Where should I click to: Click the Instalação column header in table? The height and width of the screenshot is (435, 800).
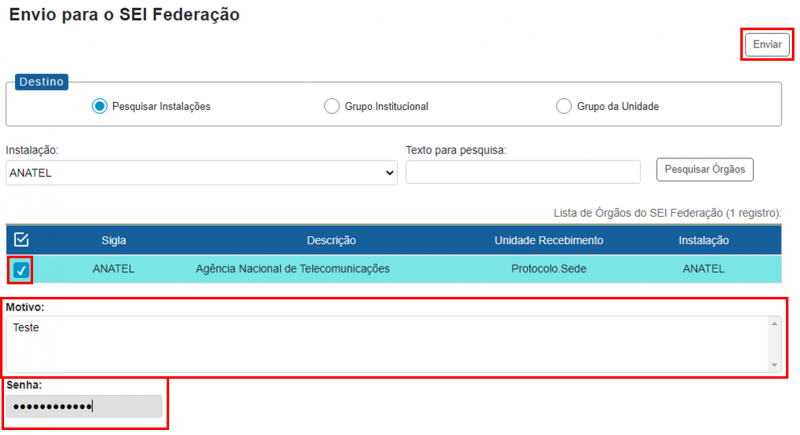703,241
